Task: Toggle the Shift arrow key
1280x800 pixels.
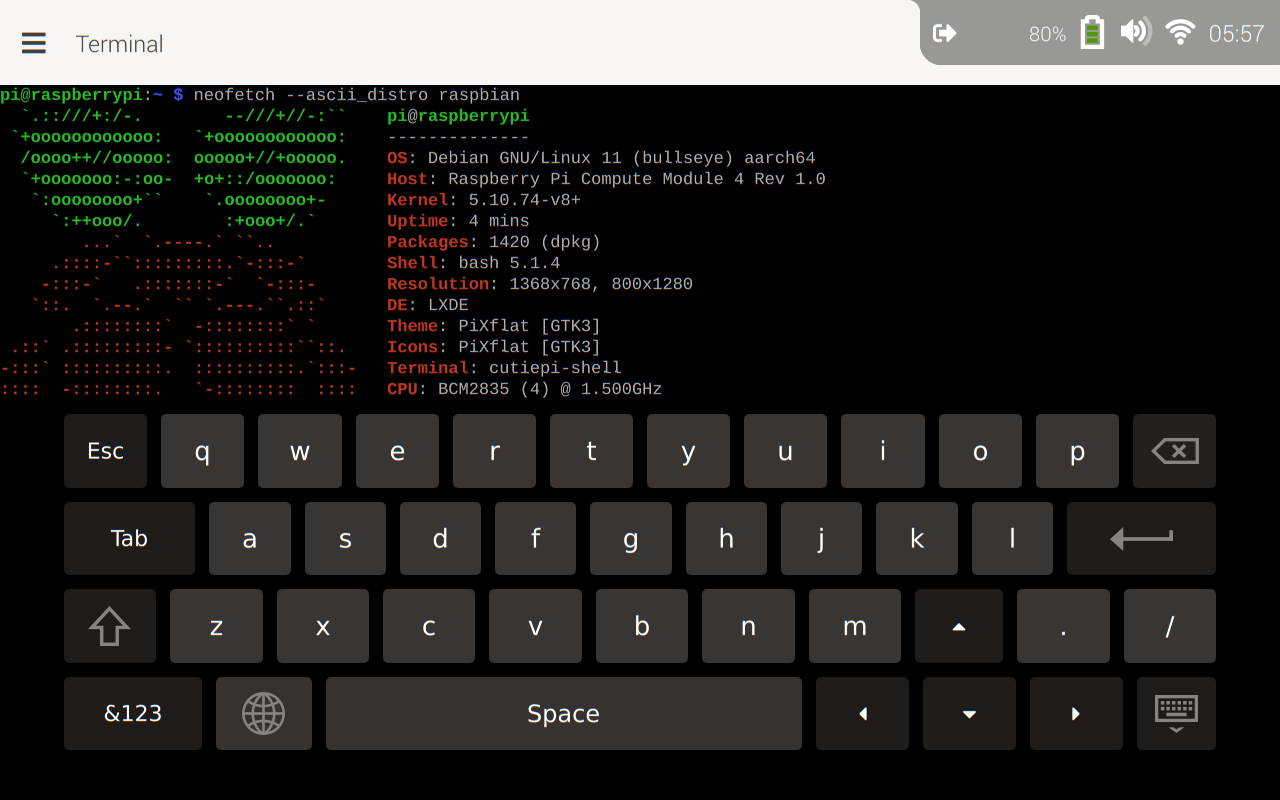Action: (109, 626)
